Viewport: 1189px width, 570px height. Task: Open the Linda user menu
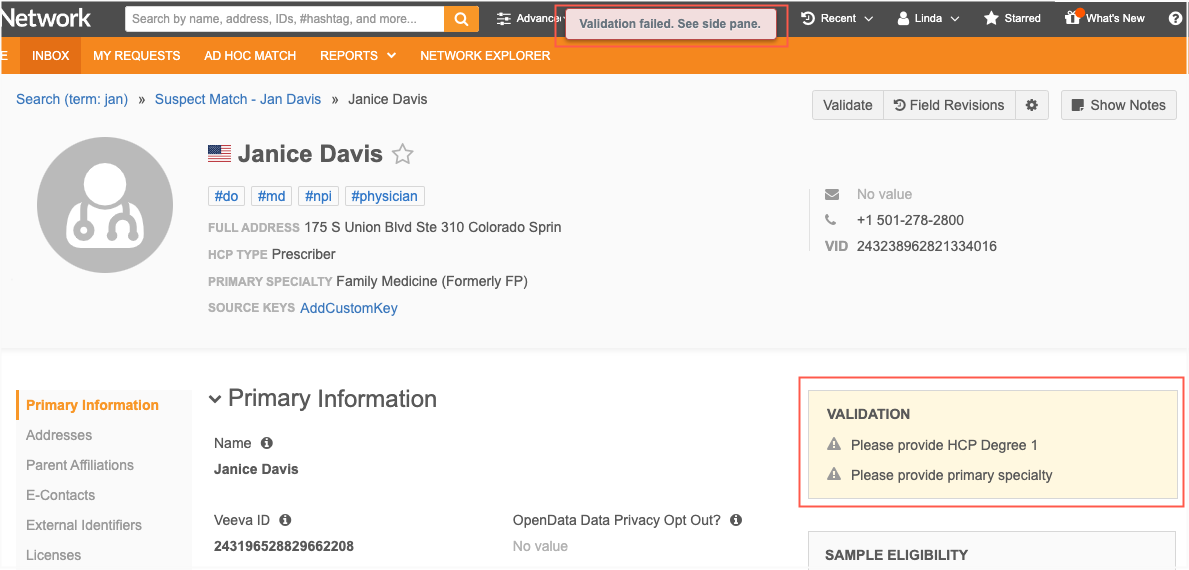[928, 18]
